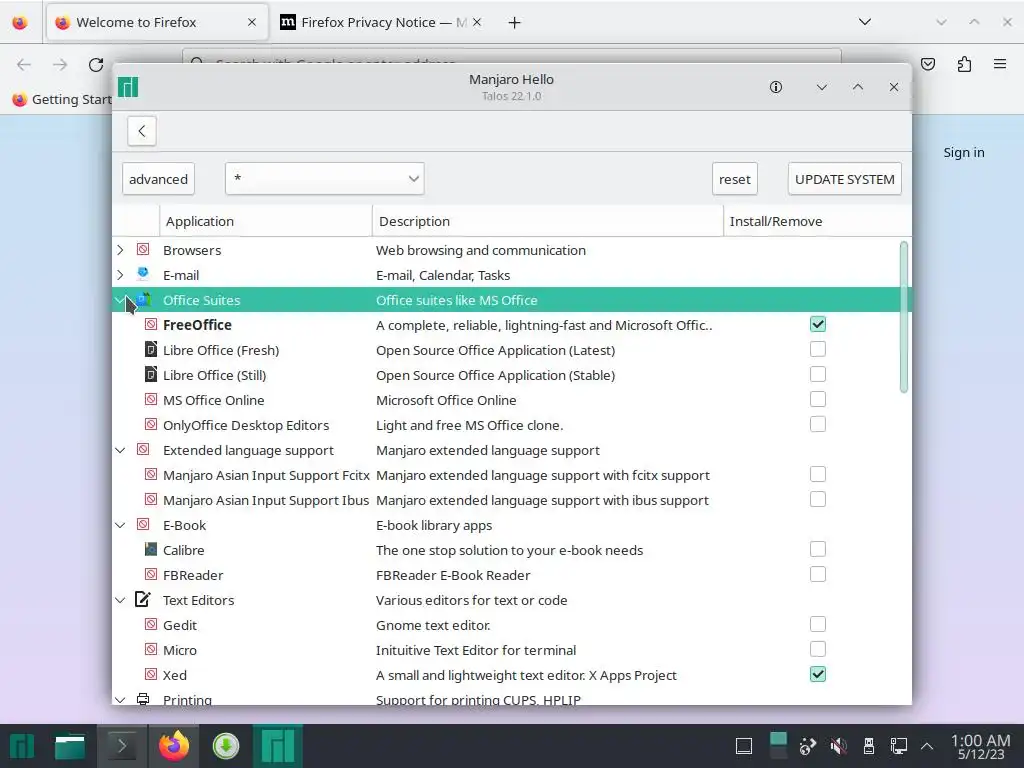This screenshot has width=1024, height=768.
Task: Click the Extended language support icon
Action: coord(143,449)
